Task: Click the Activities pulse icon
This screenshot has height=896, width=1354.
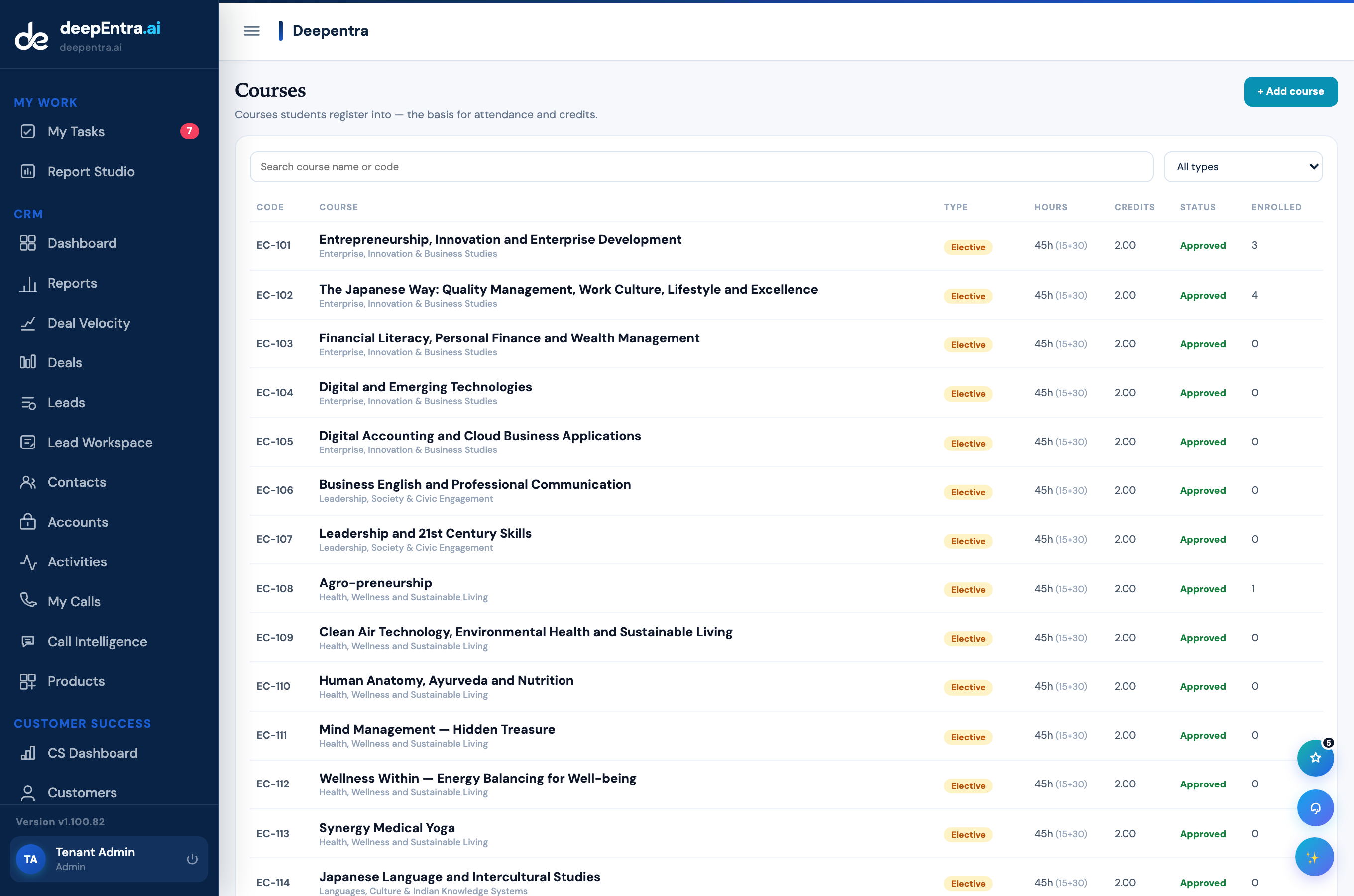Action: click(x=28, y=561)
